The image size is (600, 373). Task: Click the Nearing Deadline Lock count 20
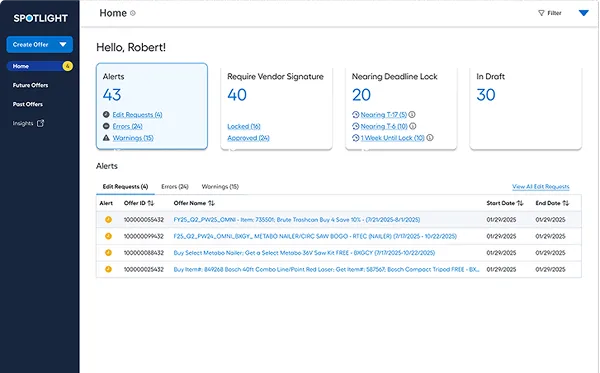tap(361, 95)
